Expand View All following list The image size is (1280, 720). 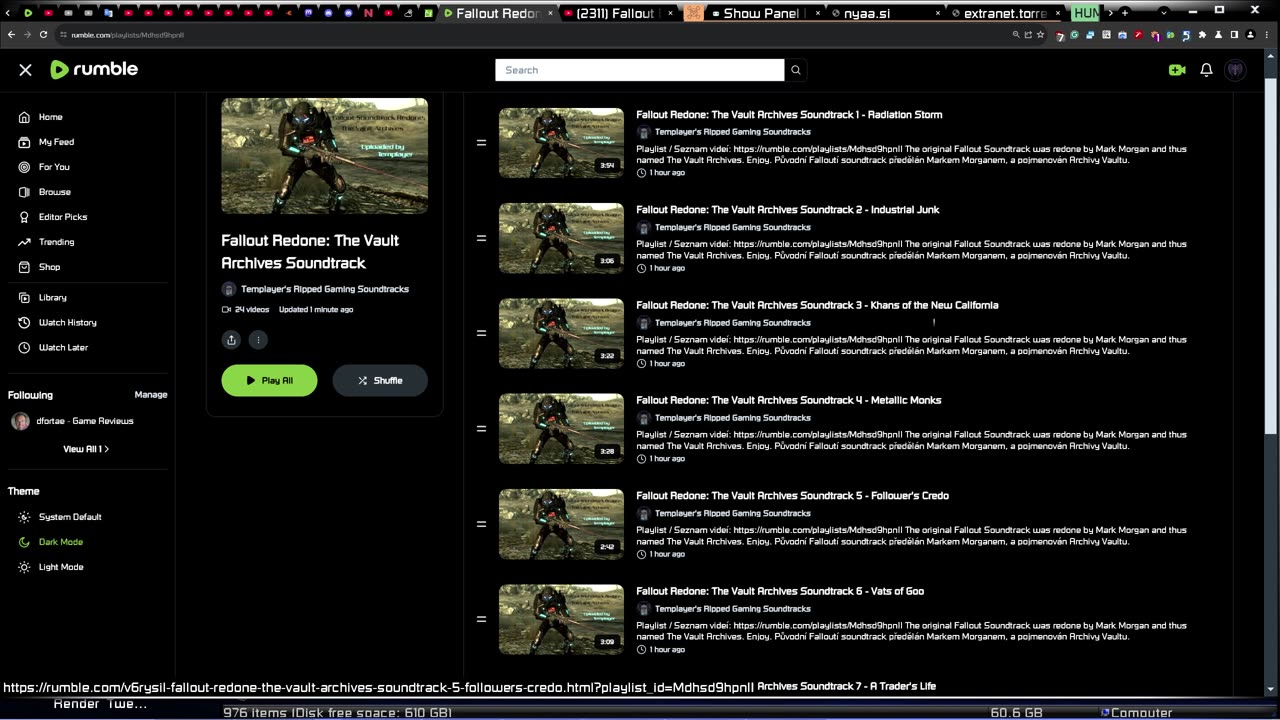tap(86, 449)
